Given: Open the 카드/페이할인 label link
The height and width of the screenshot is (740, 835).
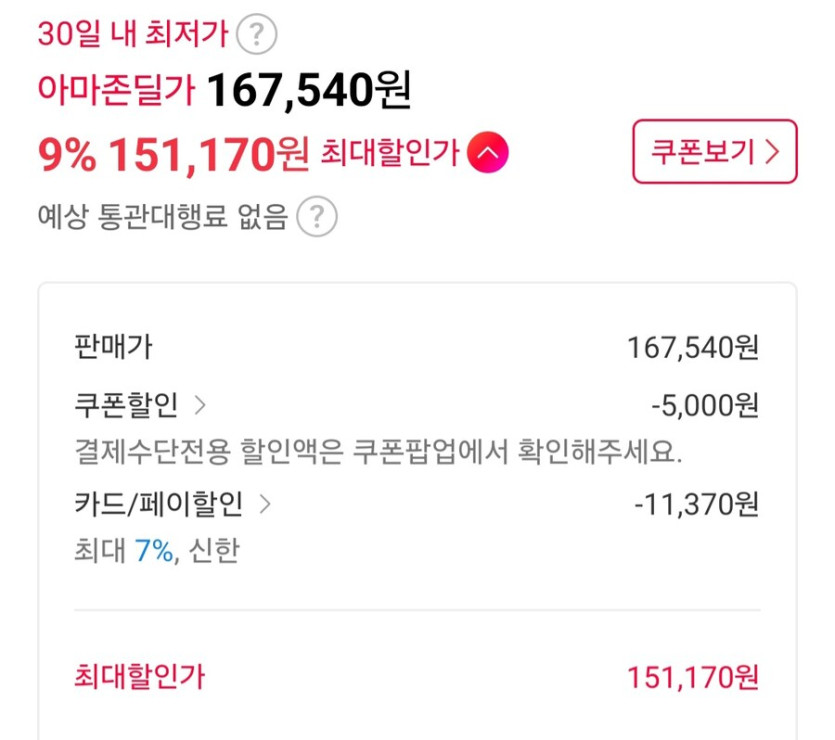Looking at the screenshot, I should click(158, 504).
